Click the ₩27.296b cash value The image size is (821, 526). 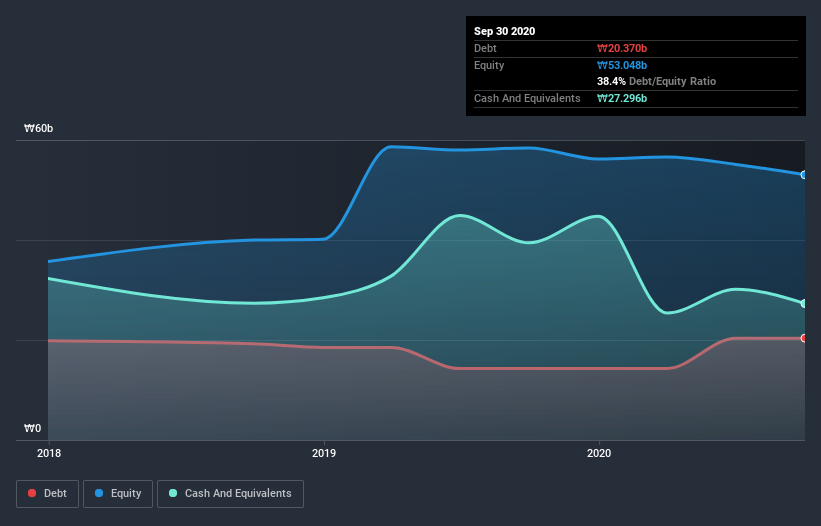click(x=622, y=98)
